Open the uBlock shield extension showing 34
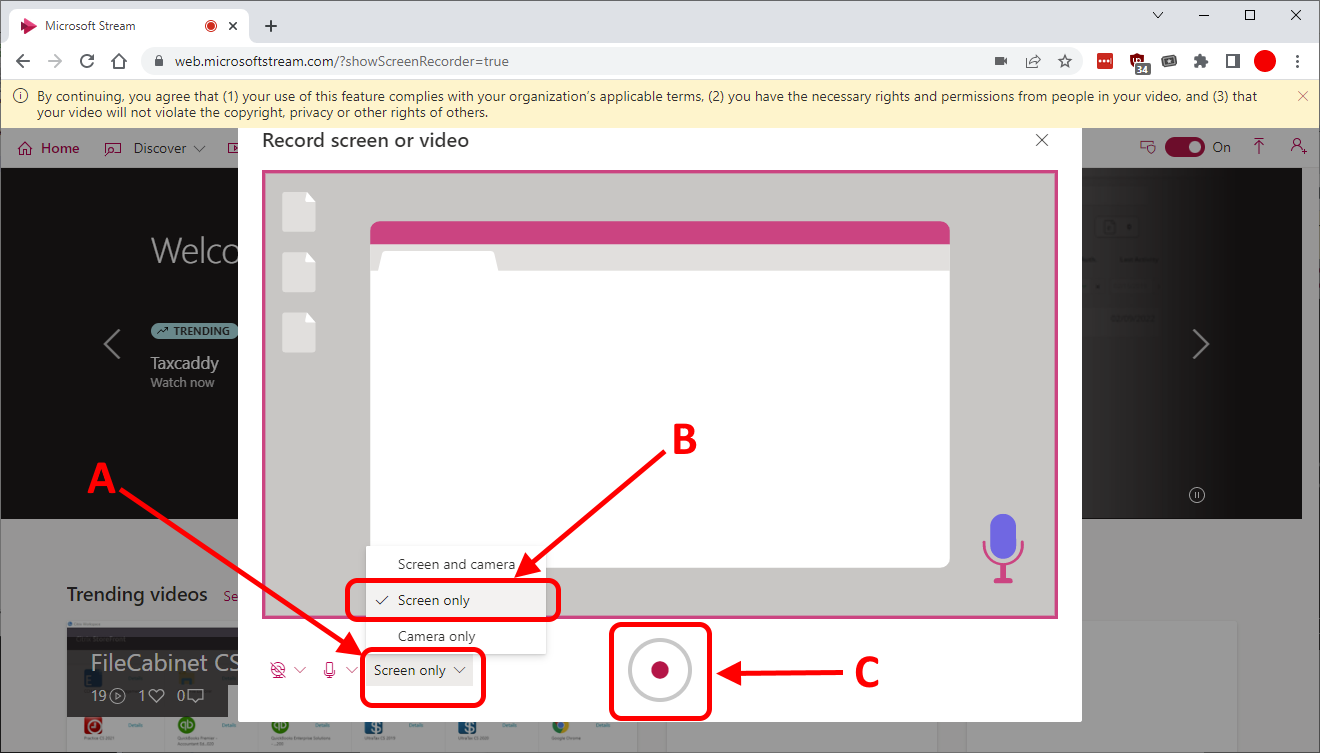1320x753 pixels. pos(1139,63)
